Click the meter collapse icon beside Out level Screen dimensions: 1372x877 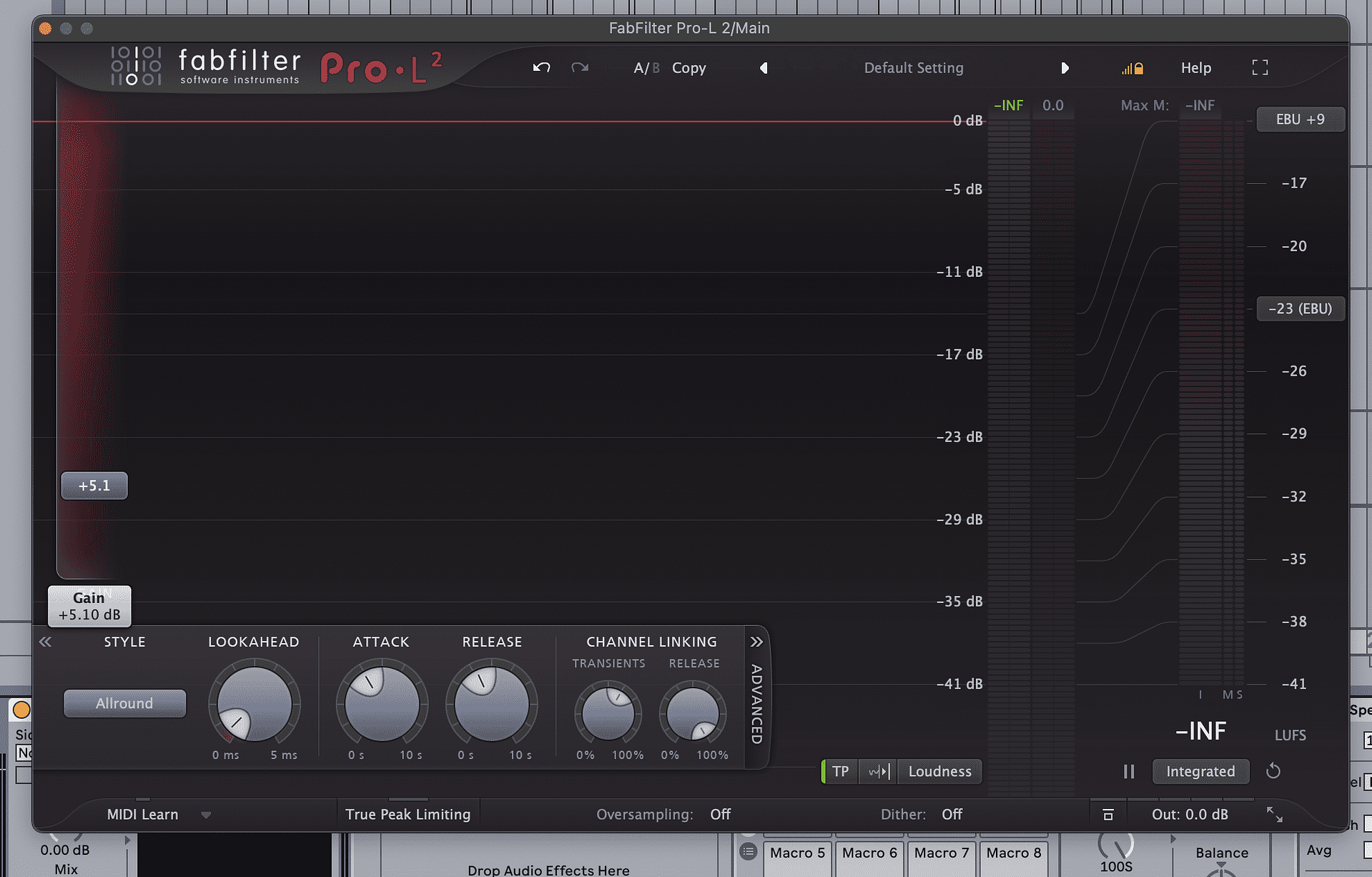coord(1108,814)
